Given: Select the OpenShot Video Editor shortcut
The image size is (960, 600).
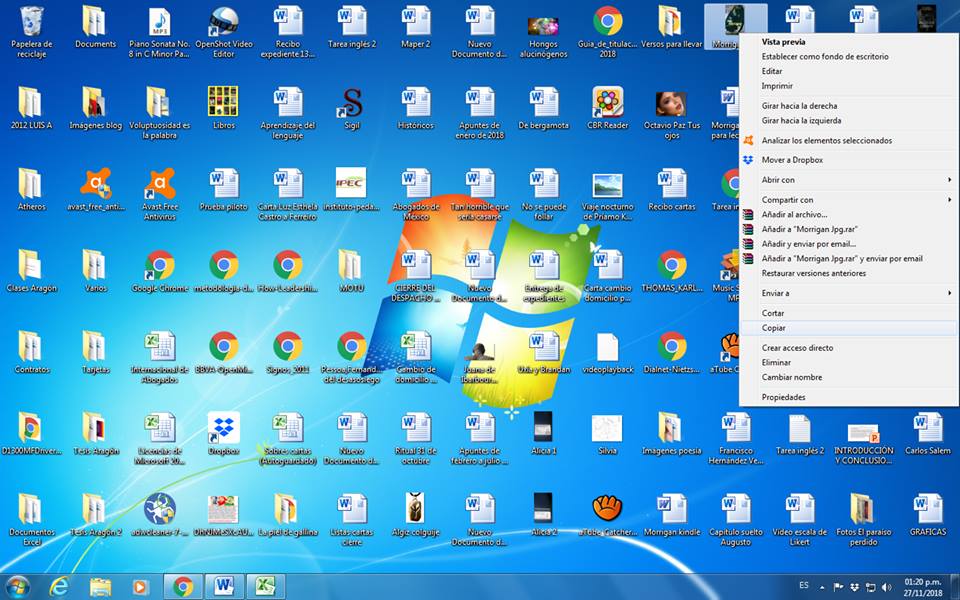Looking at the screenshot, I should [223, 22].
